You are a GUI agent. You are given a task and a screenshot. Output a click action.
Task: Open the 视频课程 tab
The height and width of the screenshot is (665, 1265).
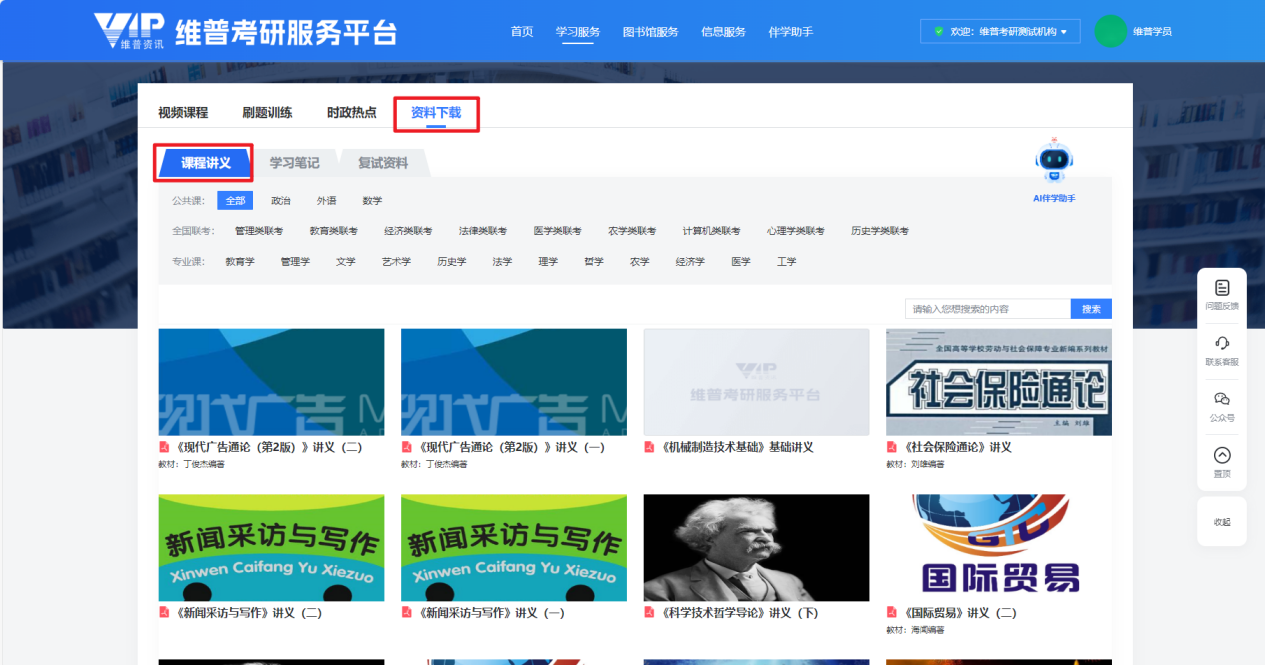183,113
